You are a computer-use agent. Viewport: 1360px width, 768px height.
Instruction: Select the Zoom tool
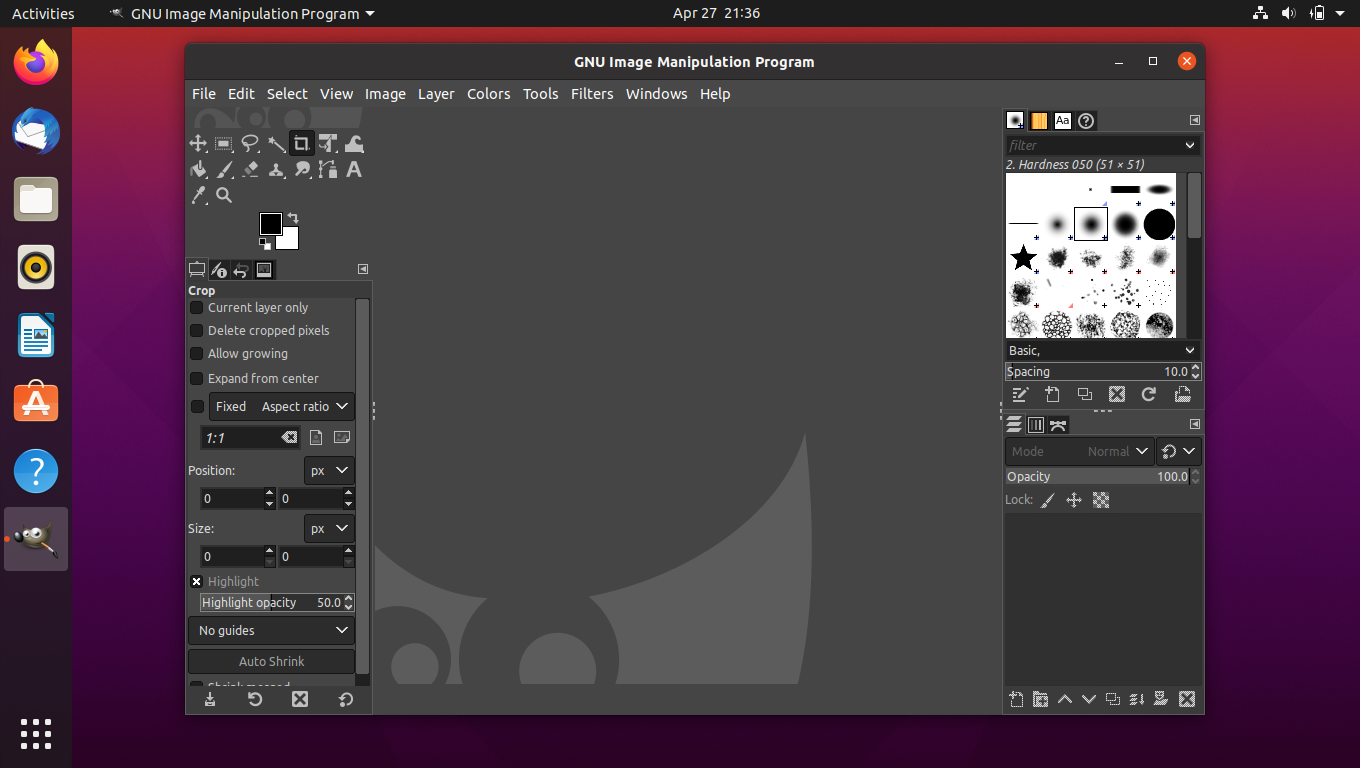tap(224, 195)
